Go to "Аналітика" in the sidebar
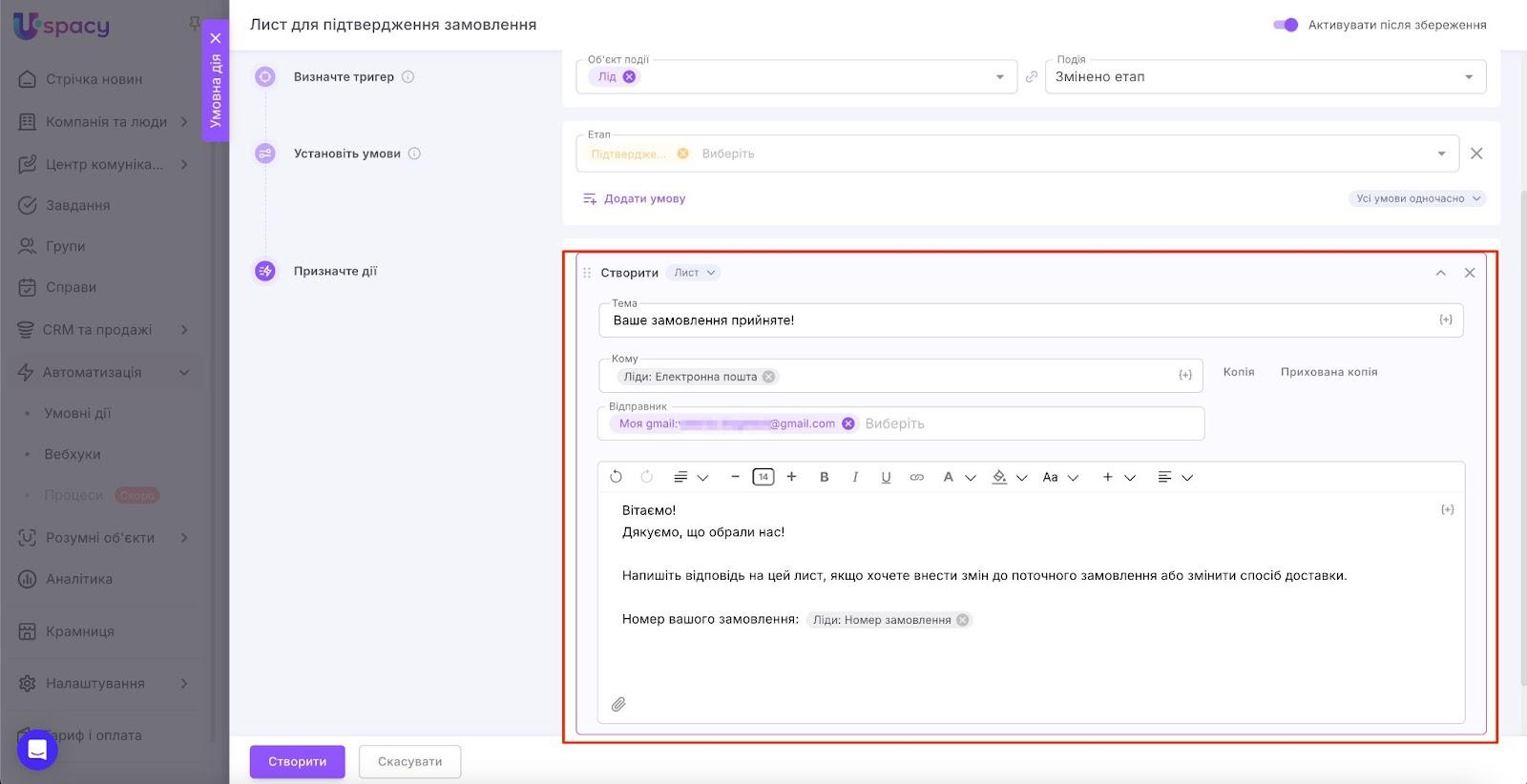The height and width of the screenshot is (784, 1527). coord(79,579)
